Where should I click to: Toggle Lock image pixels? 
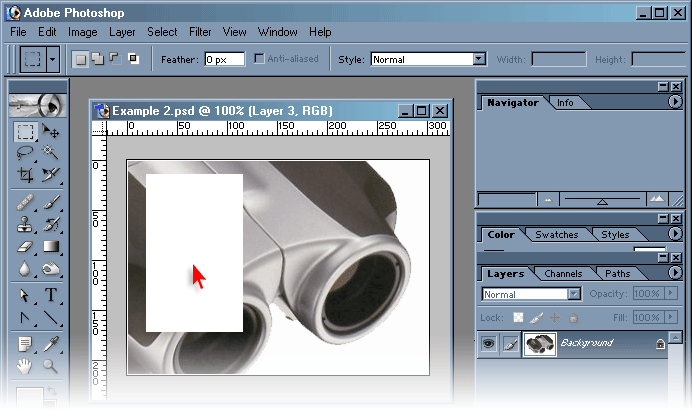536,318
